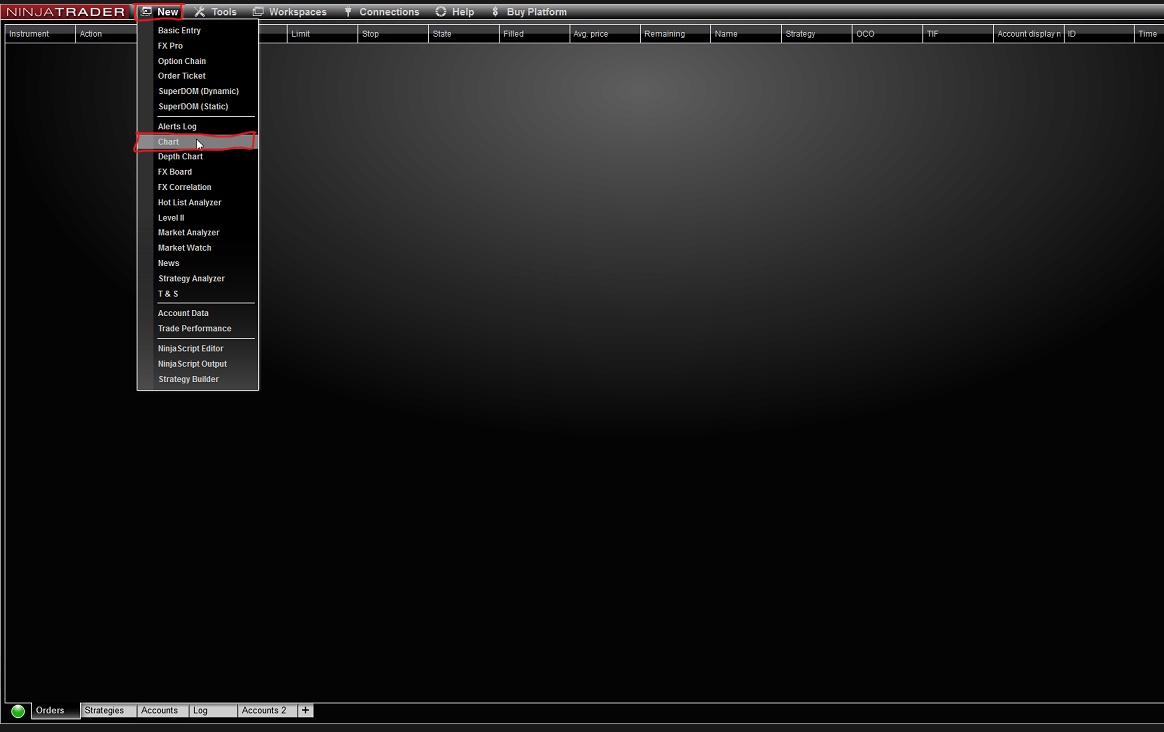Open the Connections menu
This screenshot has height=732, width=1164.
coord(382,12)
